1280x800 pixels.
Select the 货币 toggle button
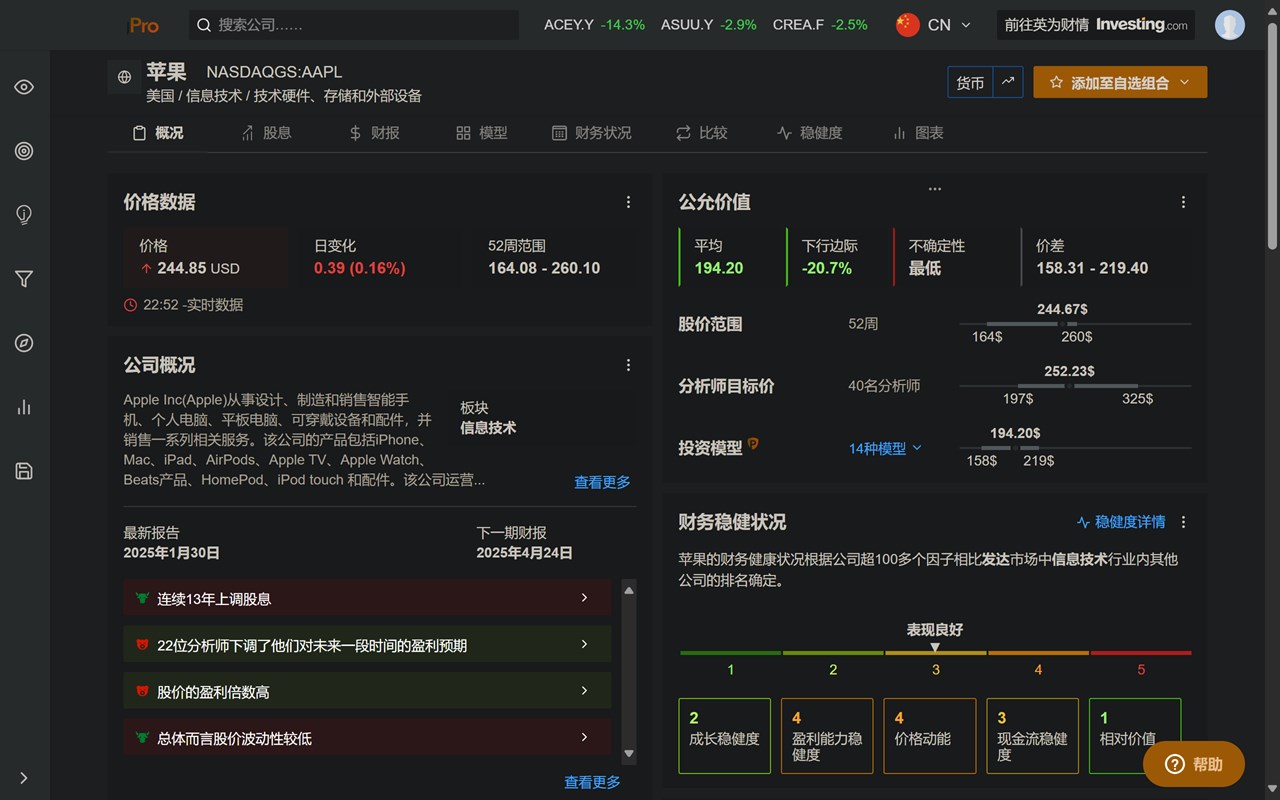coord(970,83)
